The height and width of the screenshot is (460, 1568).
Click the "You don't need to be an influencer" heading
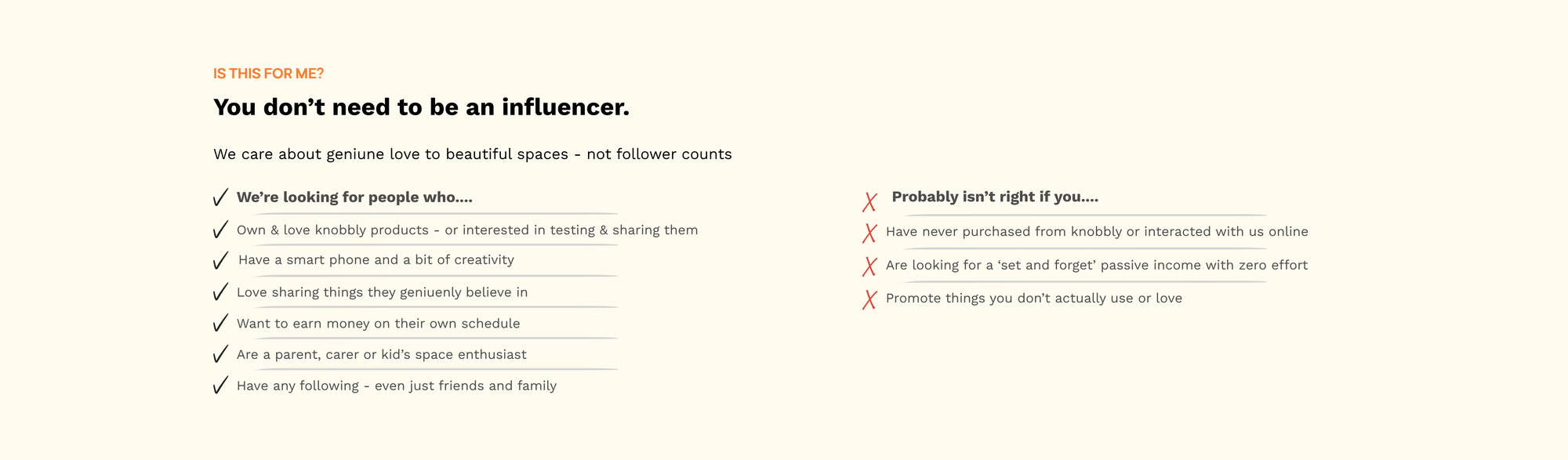(x=421, y=107)
